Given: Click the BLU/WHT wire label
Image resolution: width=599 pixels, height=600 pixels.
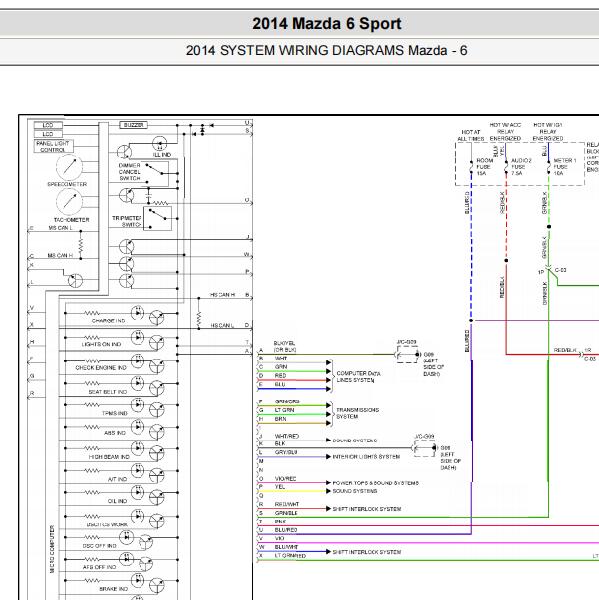Looking at the screenshot, I should (x=286, y=547).
